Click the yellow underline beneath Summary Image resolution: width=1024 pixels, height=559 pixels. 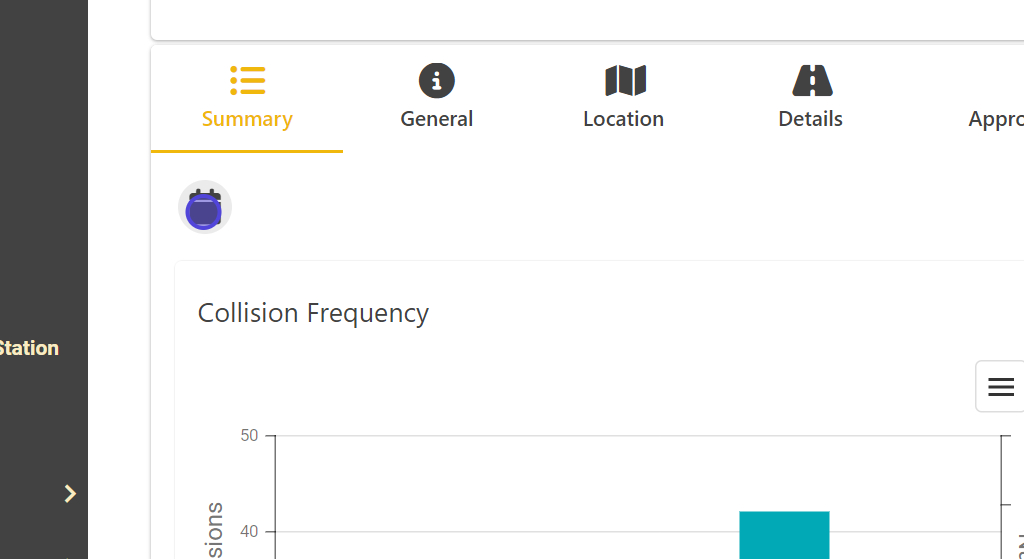tap(247, 151)
